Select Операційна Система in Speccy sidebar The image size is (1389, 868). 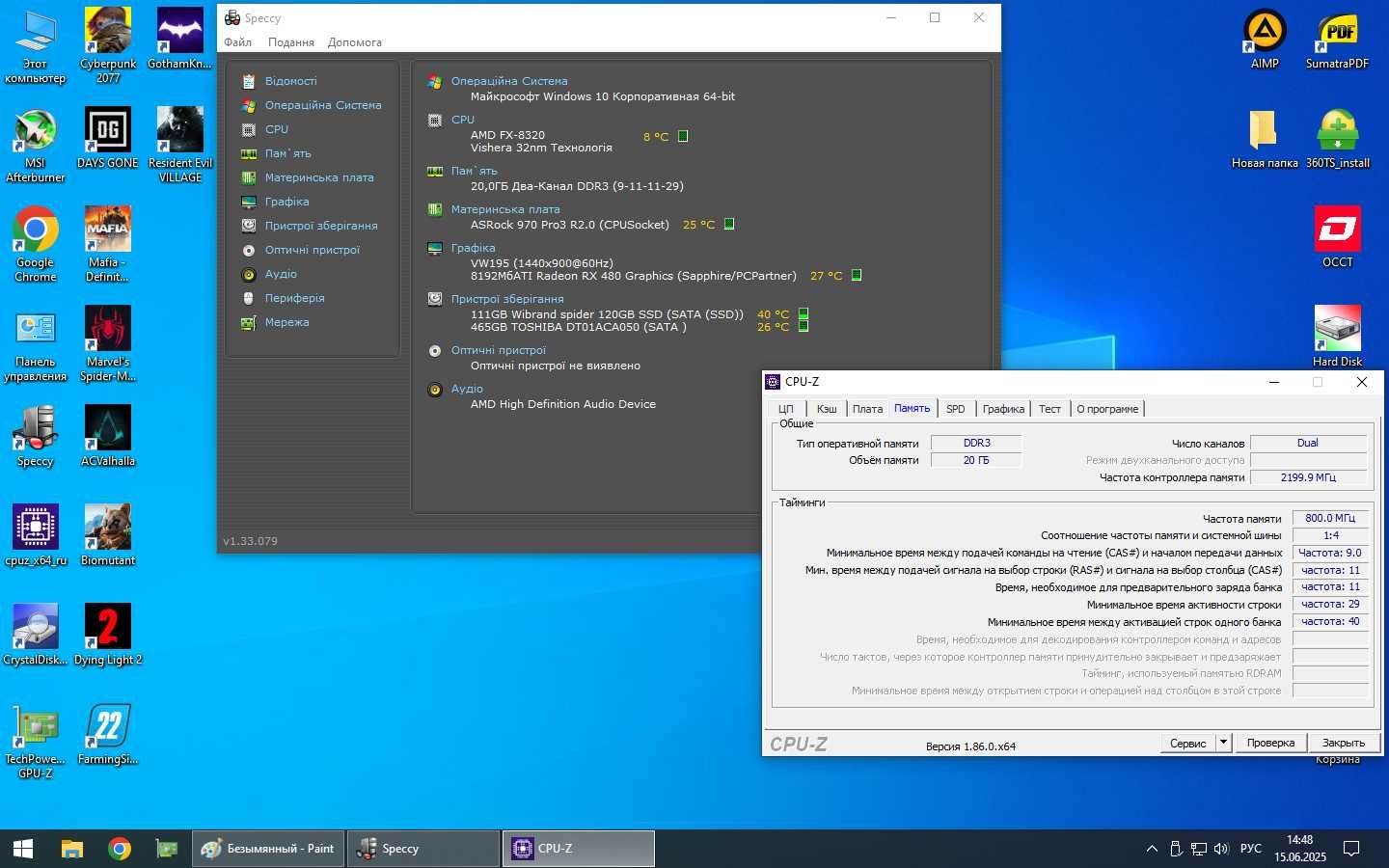click(x=323, y=105)
